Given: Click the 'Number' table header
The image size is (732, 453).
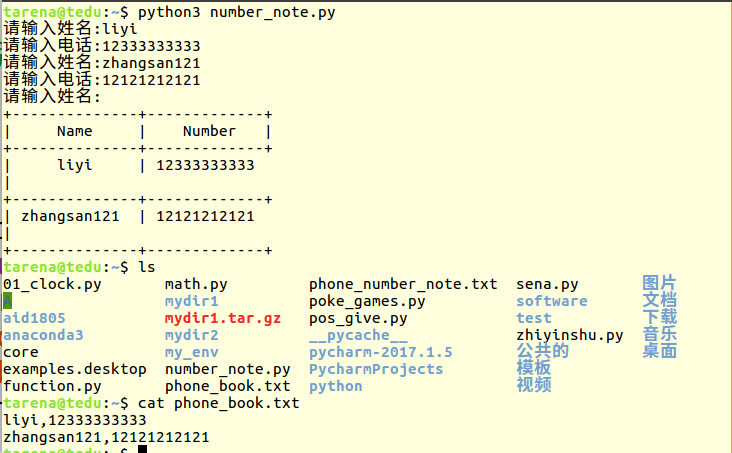Looking at the screenshot, I should click(x=210, y=131).
